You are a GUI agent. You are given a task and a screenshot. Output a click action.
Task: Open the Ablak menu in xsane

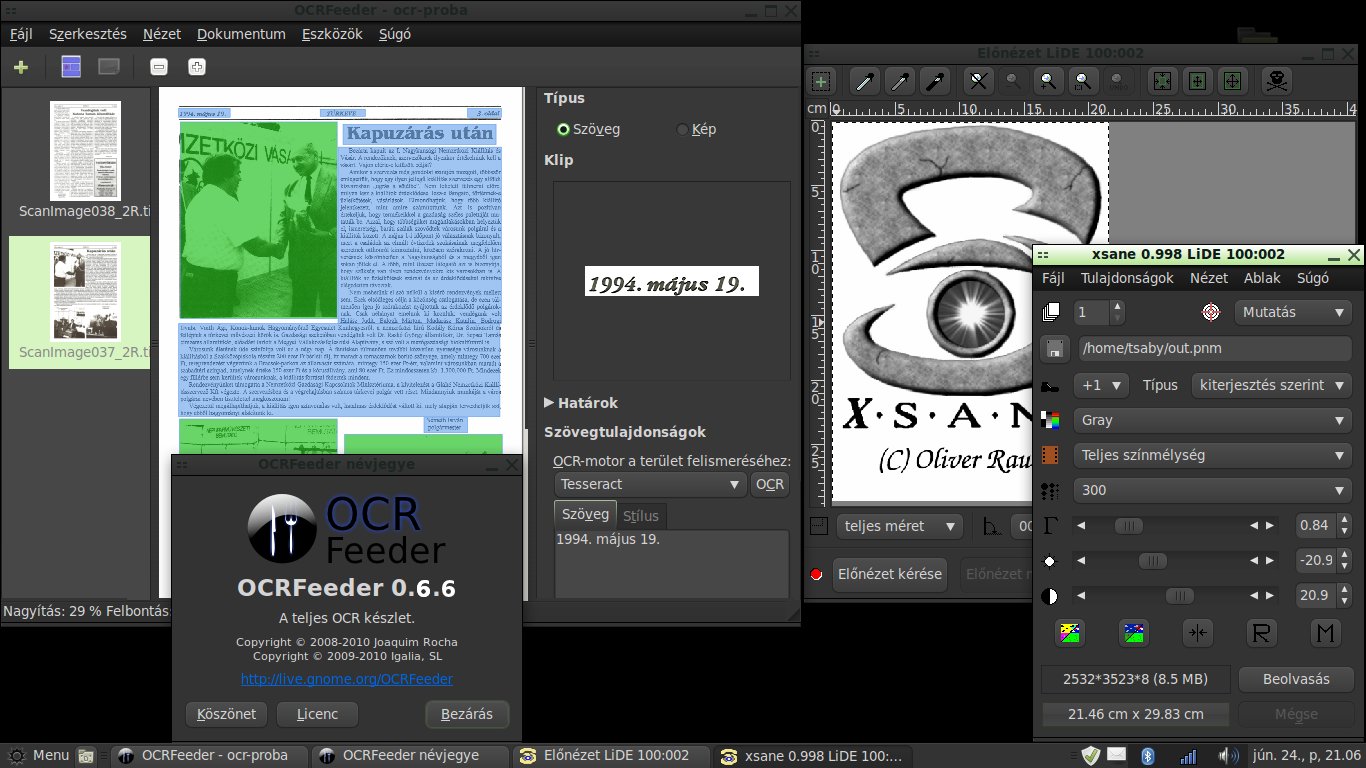[x=1263, y=278]
